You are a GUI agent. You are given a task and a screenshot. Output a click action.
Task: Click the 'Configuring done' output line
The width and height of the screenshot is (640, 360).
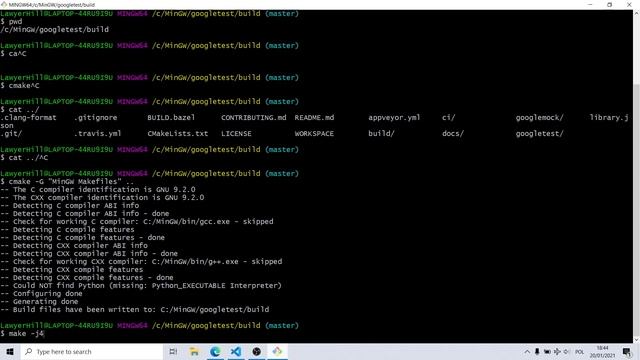(x=41, y=293)
